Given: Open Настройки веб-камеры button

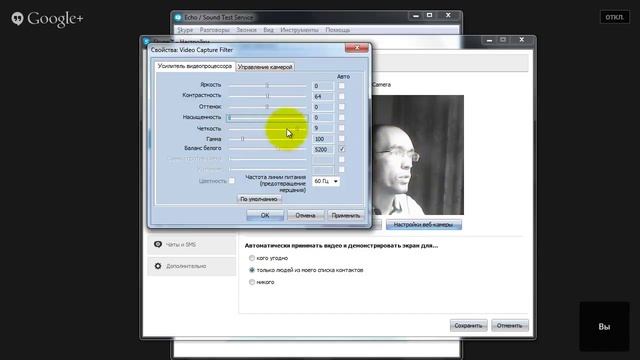Looking at the screenshot, I should [423, 224].
